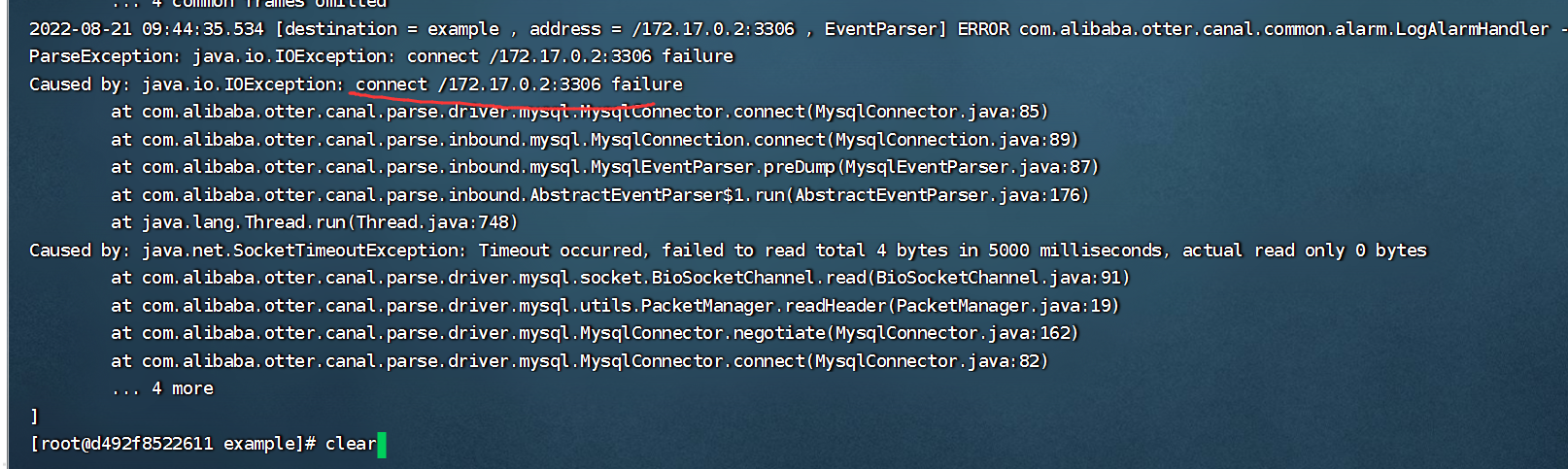This screenshot has height=469, width=1568.
Task: Click the ERROR level word
Action: pos(983,29)
